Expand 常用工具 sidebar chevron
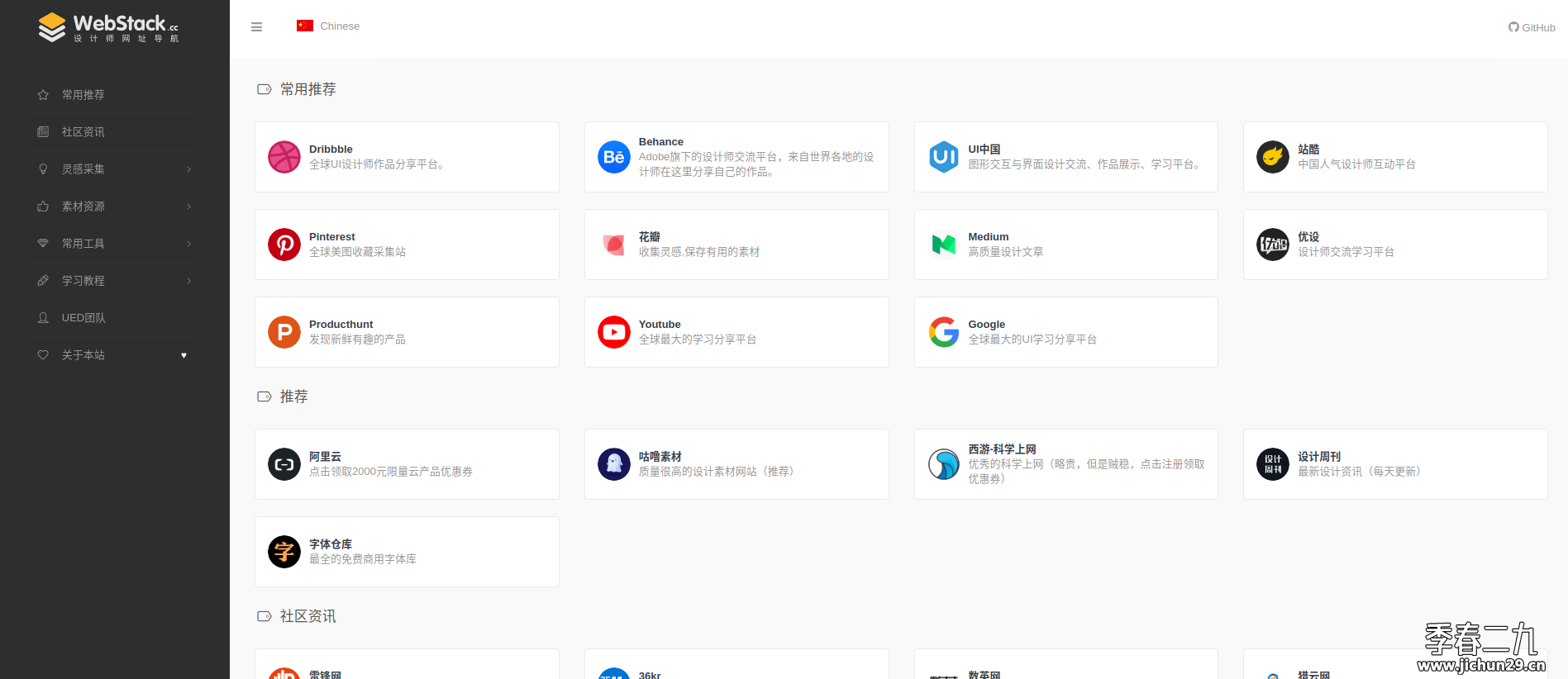The height and width of the screenshot is (679, 1568). 188,244
